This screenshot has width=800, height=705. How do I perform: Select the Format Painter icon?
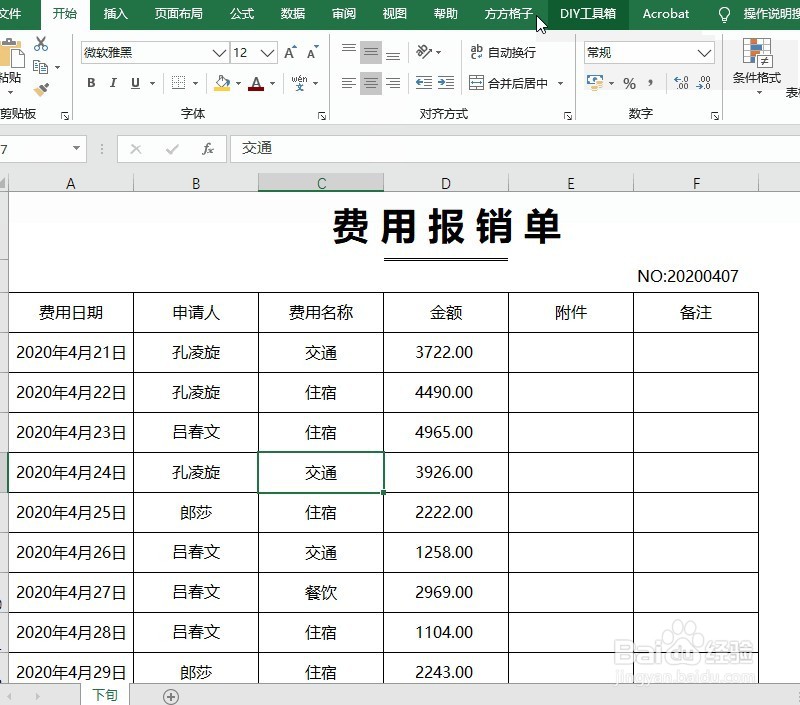point(43,88)
